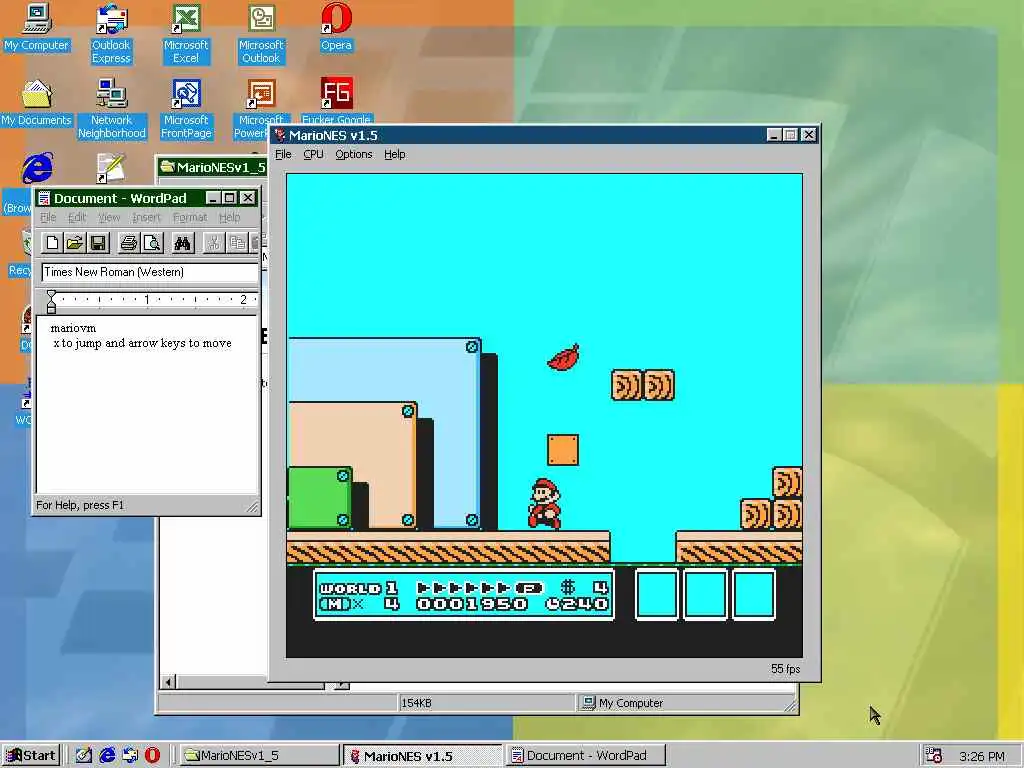Viewport: 1024px width, 768px height.
Task: Open the View menu in WordPad
Action: [x=109, y=217]
